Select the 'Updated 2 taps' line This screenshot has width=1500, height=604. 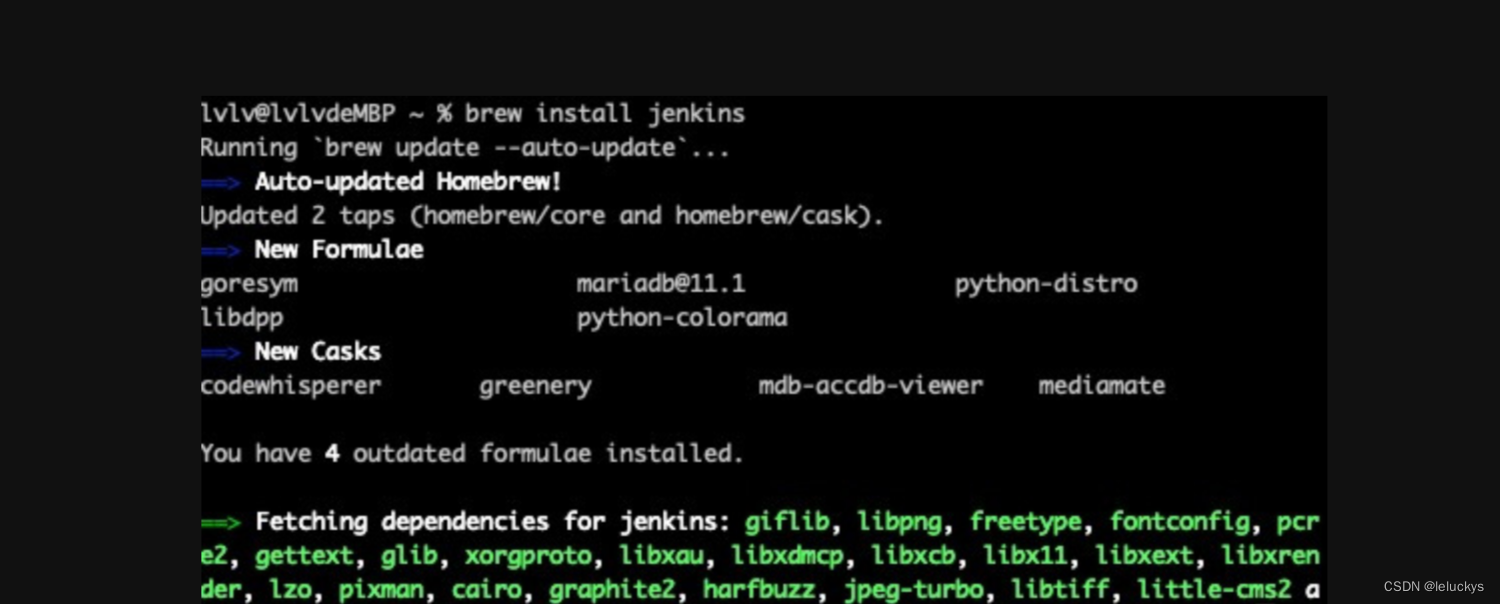click(x=542, y=216)
